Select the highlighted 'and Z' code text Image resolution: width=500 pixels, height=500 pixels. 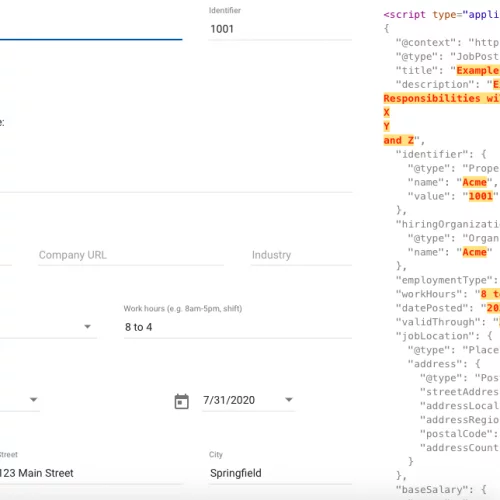399,140
